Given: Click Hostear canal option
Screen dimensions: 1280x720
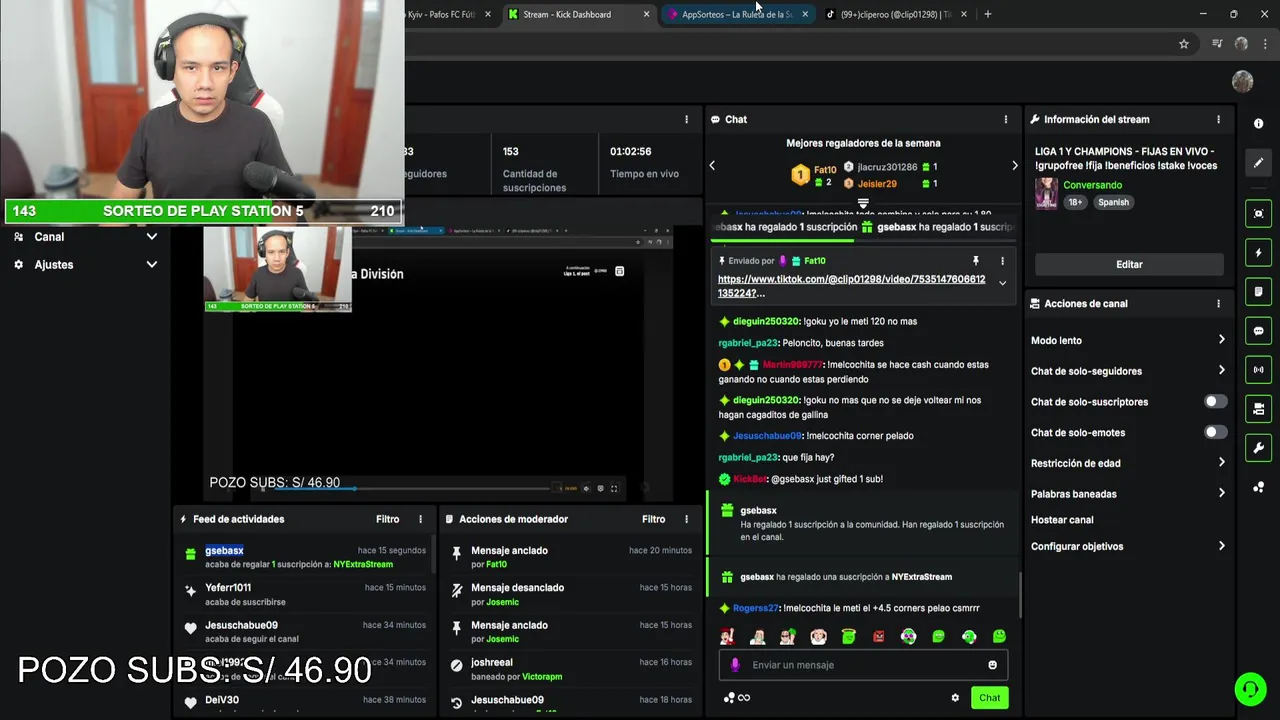Looking at the screenshot, I should (1062, 520).
